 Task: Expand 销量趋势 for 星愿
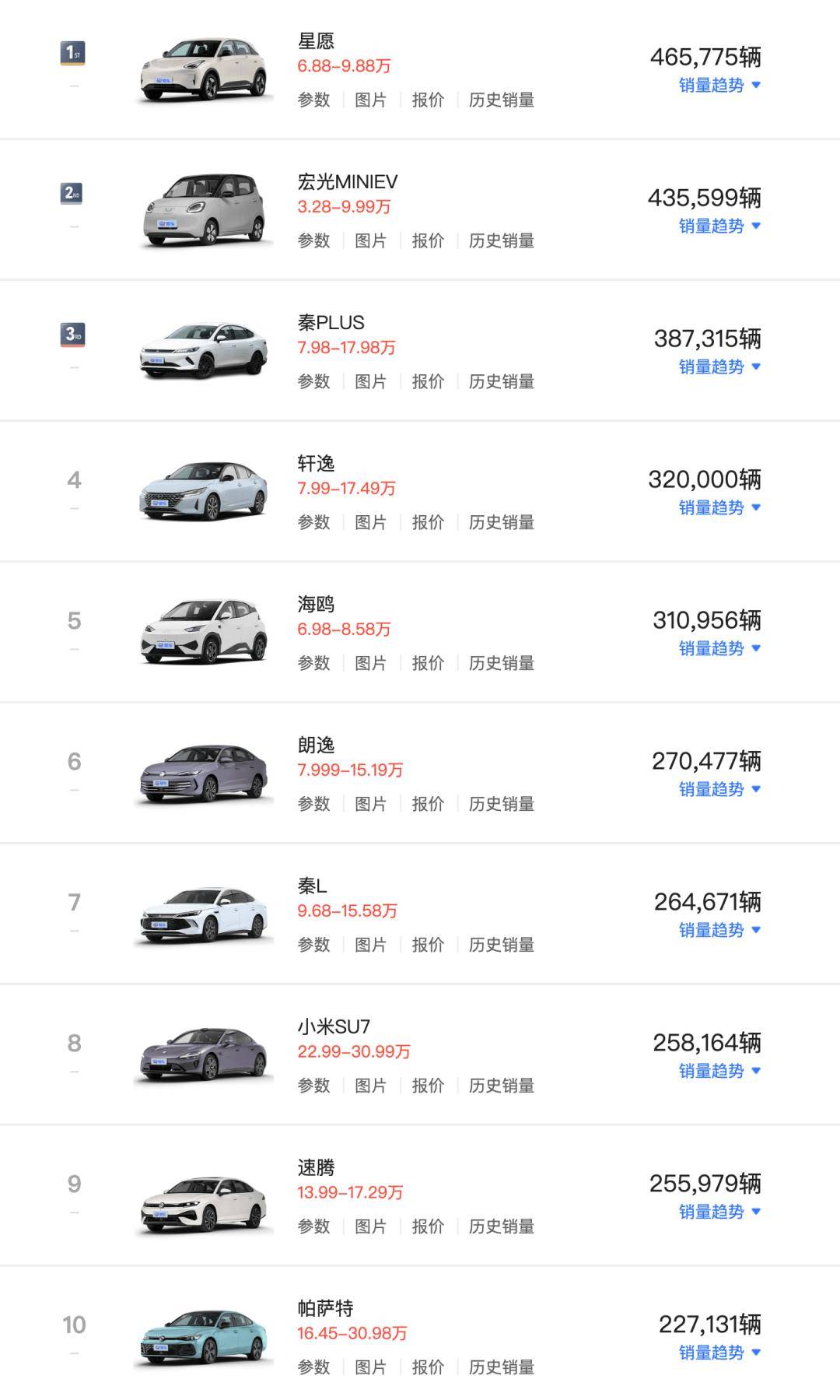(x=719, y=86)
